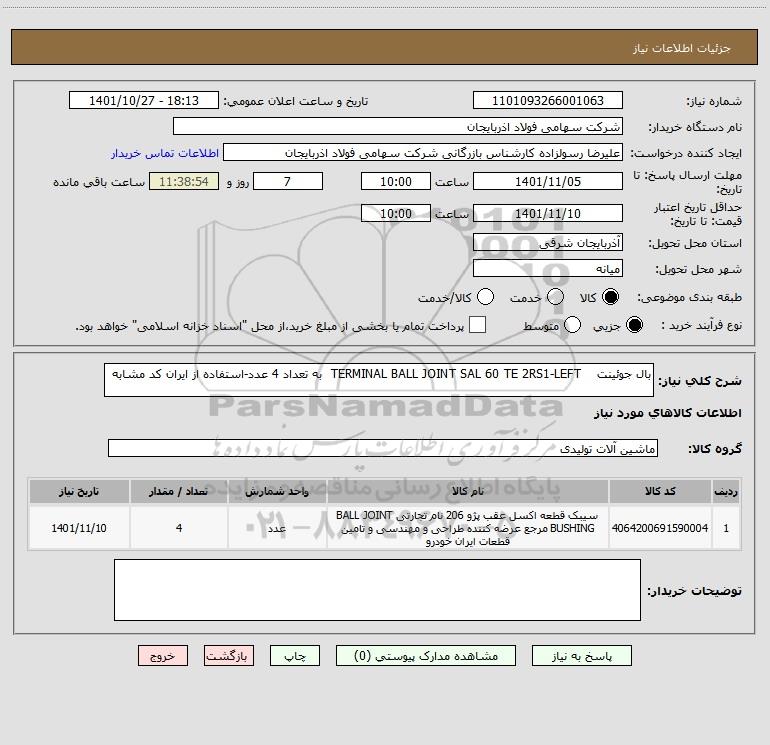Click the شرح کلی نیاز description box
This screenshot has width=770, height=745.
[x=379, y=380]
